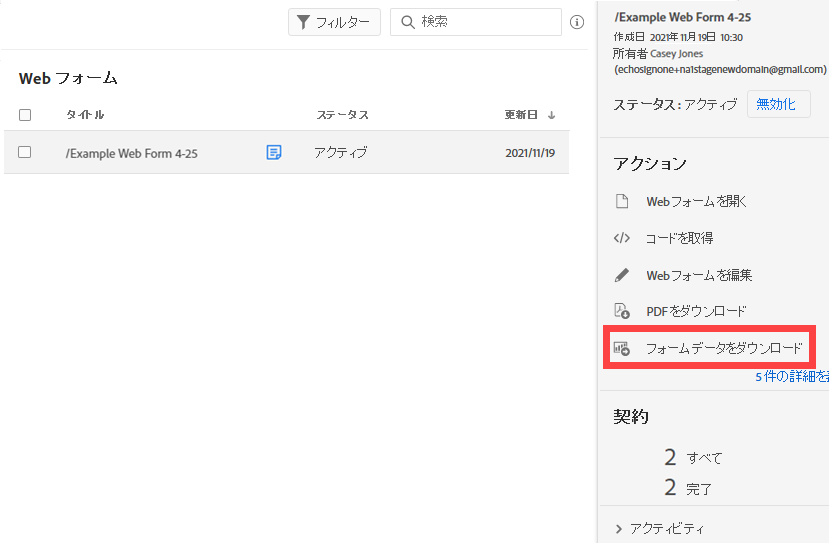
Task: Click the info circle icon
Action: pyautogui.click(x=577, y=22)
